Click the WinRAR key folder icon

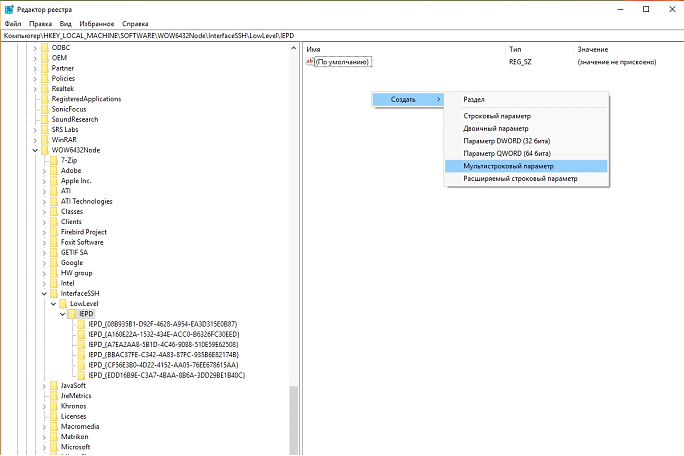(x=44, y=139)
